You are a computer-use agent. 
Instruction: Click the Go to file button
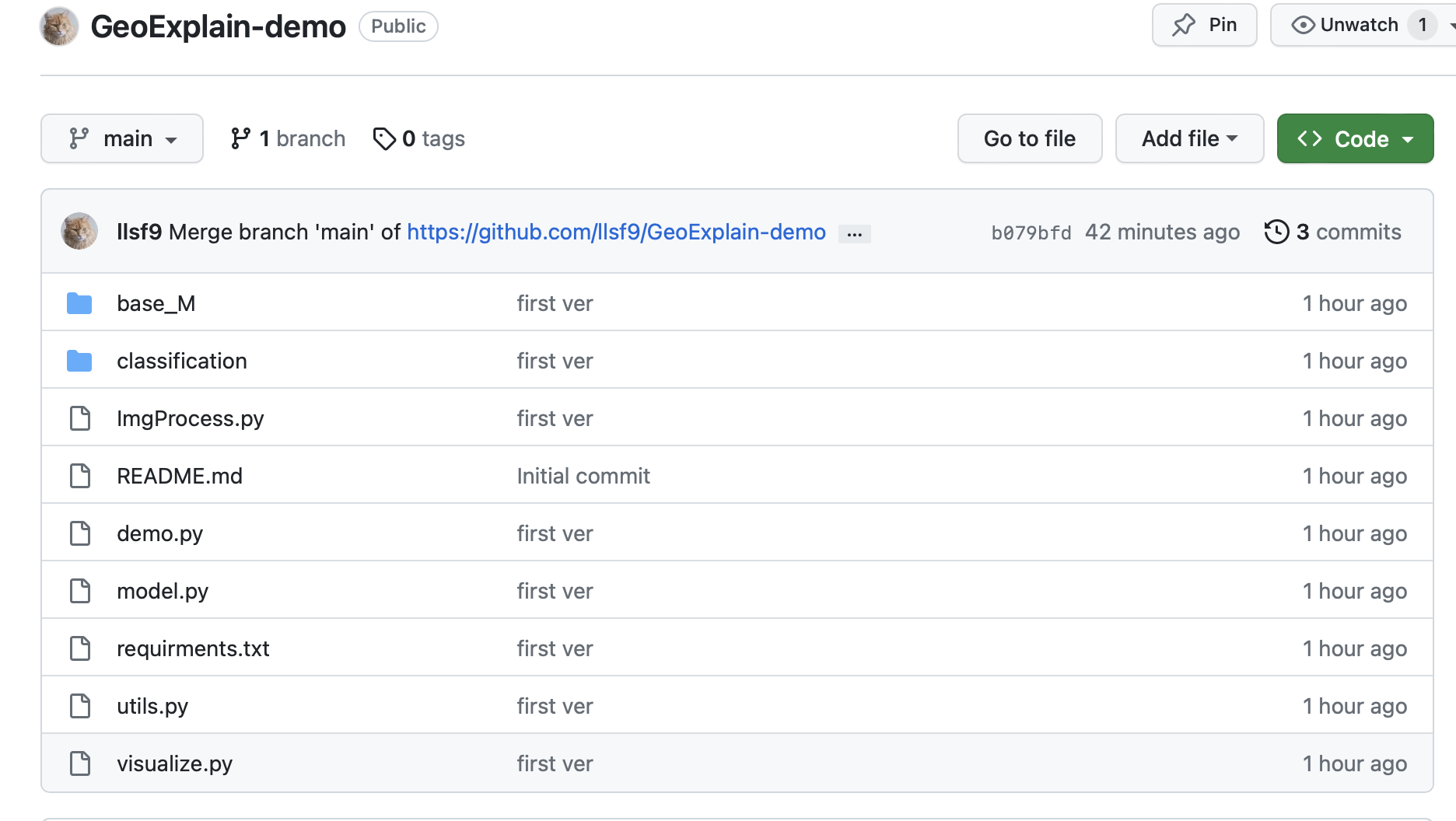click(1030, 138)
